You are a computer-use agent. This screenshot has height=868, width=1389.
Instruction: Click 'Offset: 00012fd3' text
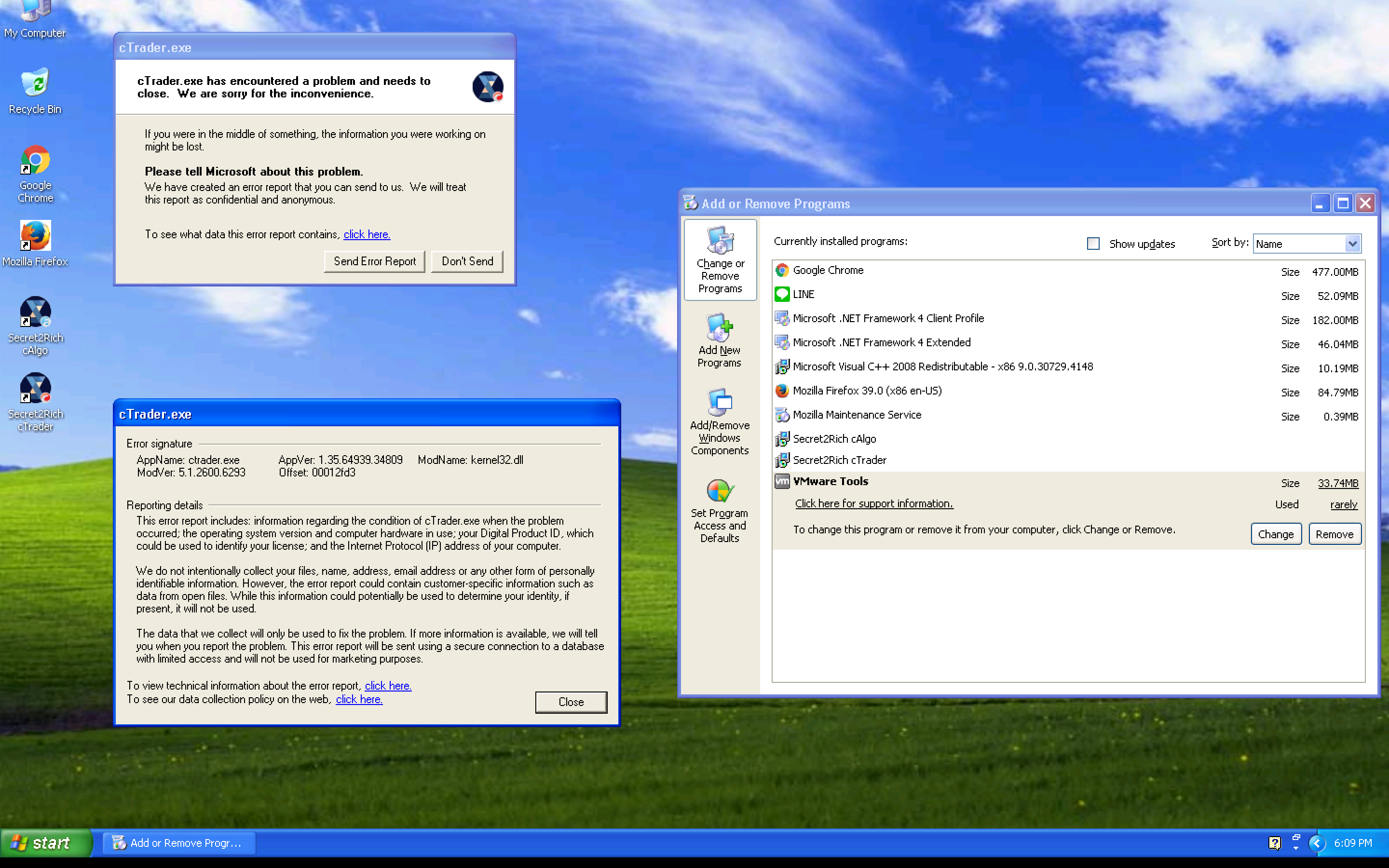pyautogui.click(x=317, y=473)
